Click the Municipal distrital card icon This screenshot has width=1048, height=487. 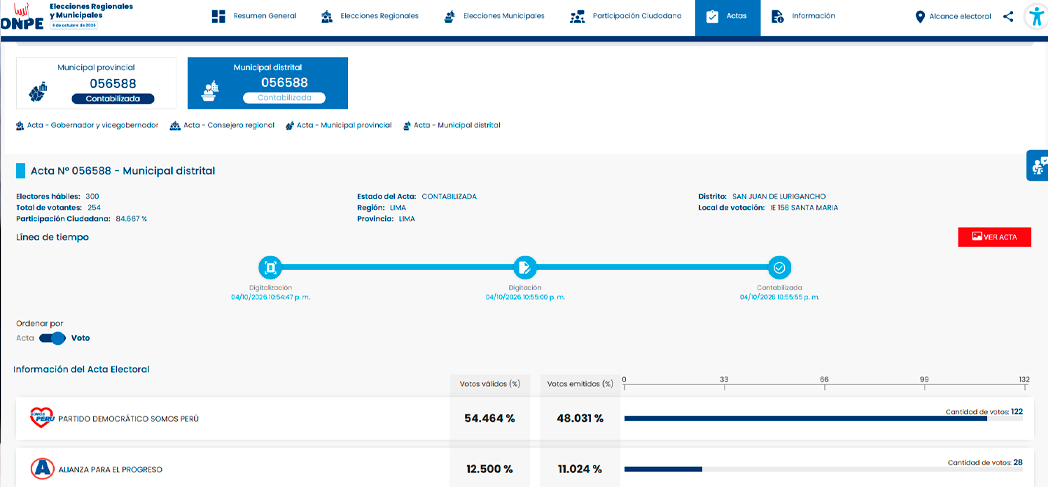click(211, 92)
